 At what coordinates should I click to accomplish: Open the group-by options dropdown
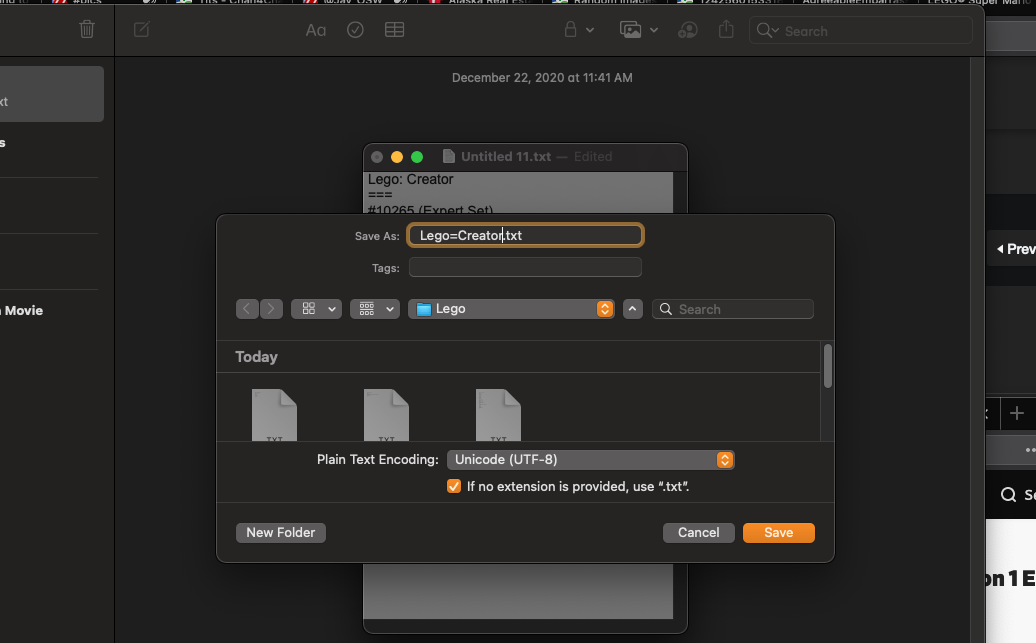(x=375, y=309)
